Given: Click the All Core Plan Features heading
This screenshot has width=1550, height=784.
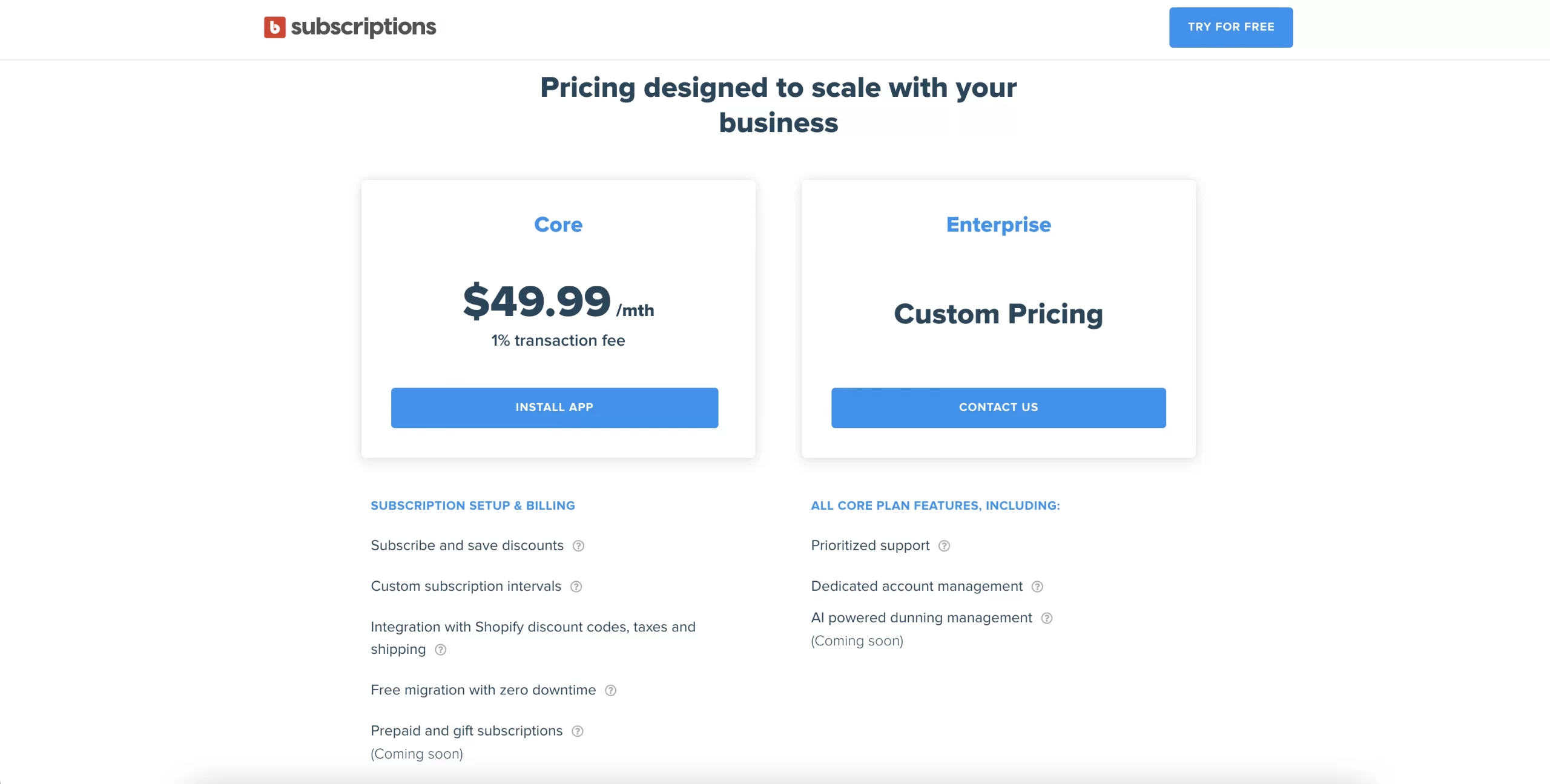Looking at the screenshot, I should coord(935,506).
